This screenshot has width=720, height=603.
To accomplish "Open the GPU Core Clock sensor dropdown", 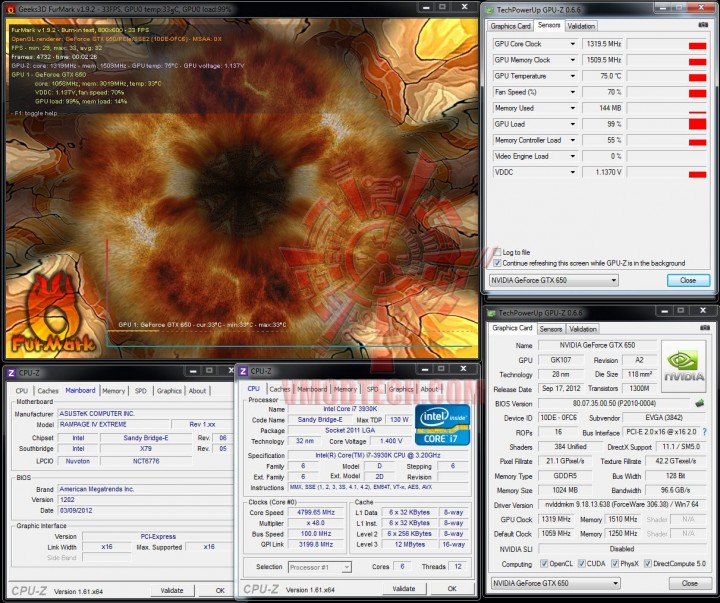I will coord(573,44).
